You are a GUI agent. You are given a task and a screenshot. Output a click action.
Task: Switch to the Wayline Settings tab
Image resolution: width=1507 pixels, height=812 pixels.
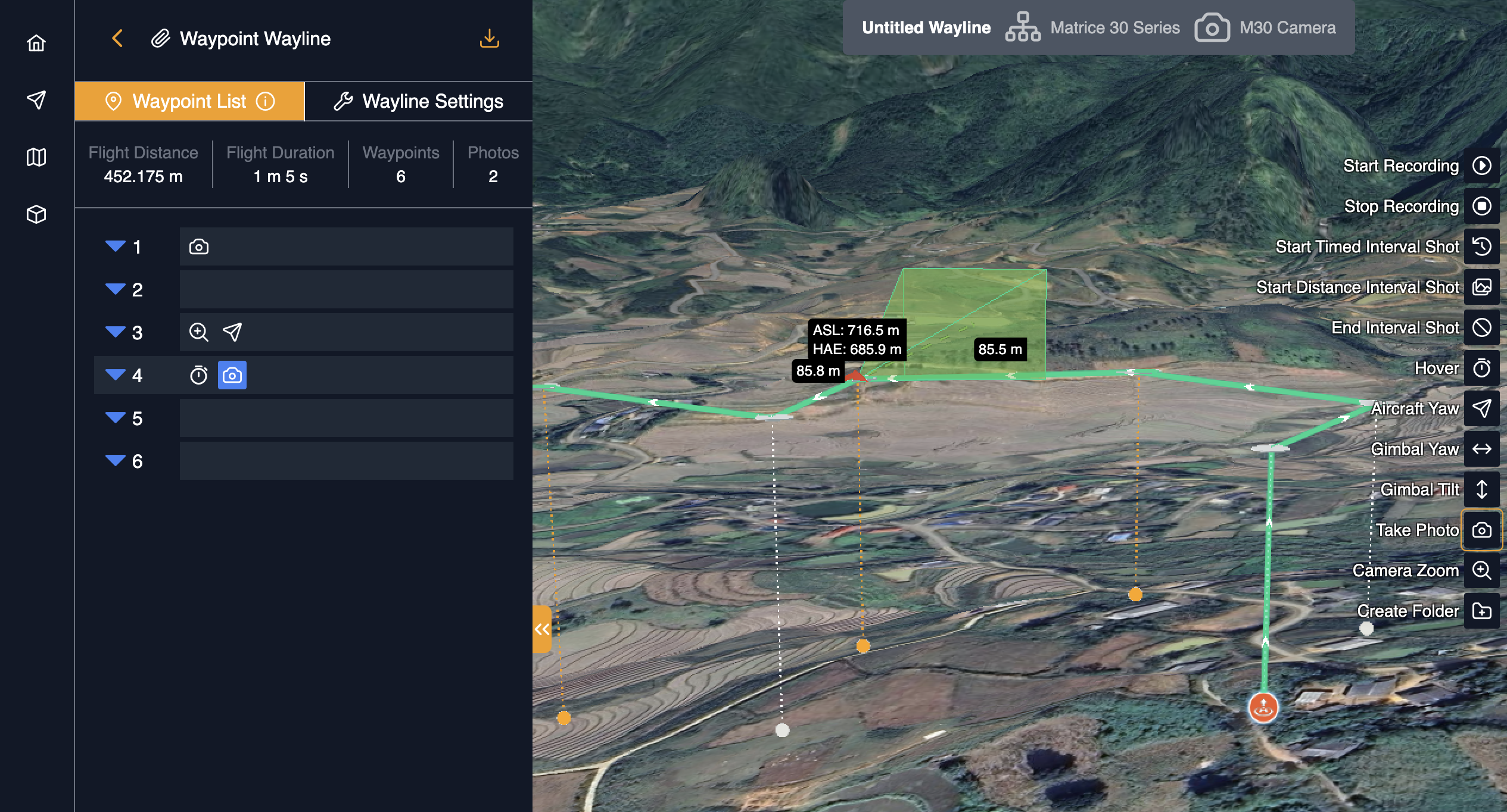[x=419, y=101]
